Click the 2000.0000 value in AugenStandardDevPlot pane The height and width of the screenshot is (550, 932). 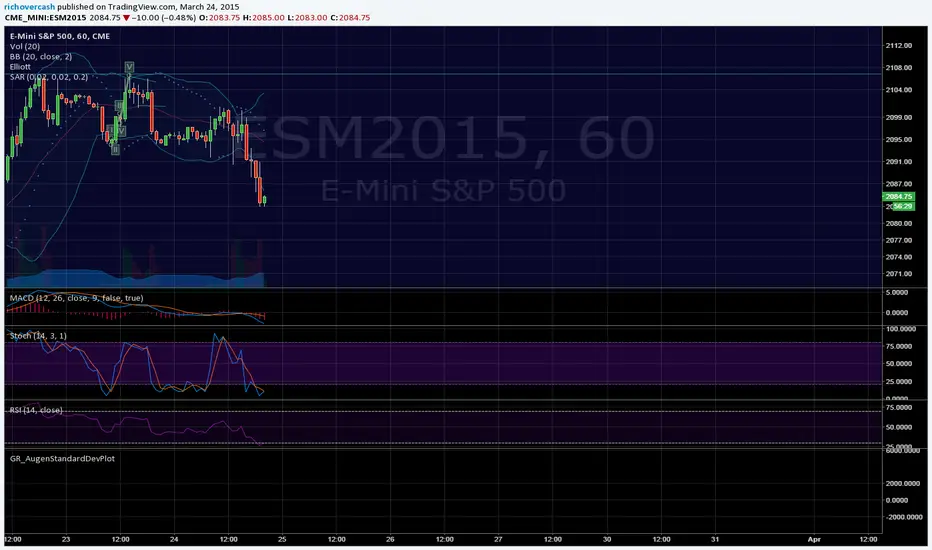pos(901,483)
